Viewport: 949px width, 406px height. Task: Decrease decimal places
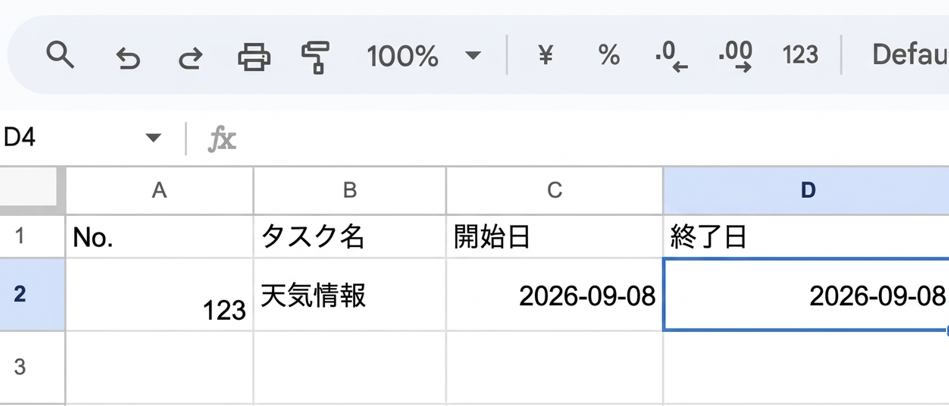coord(672,57)
